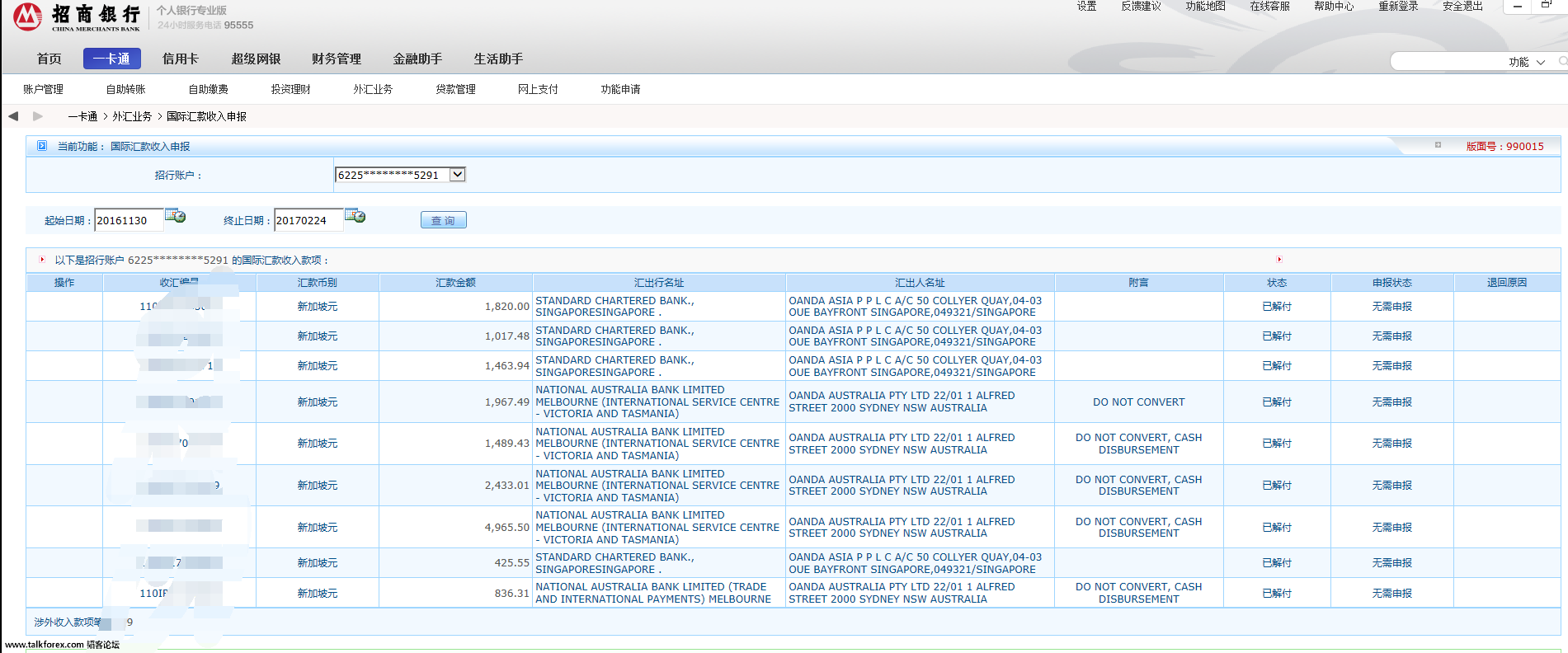Viewport: 1568px width, 653px height.
Task: Click the 附言 column header
Action: pyautogui.click(x=1139, y=283)
